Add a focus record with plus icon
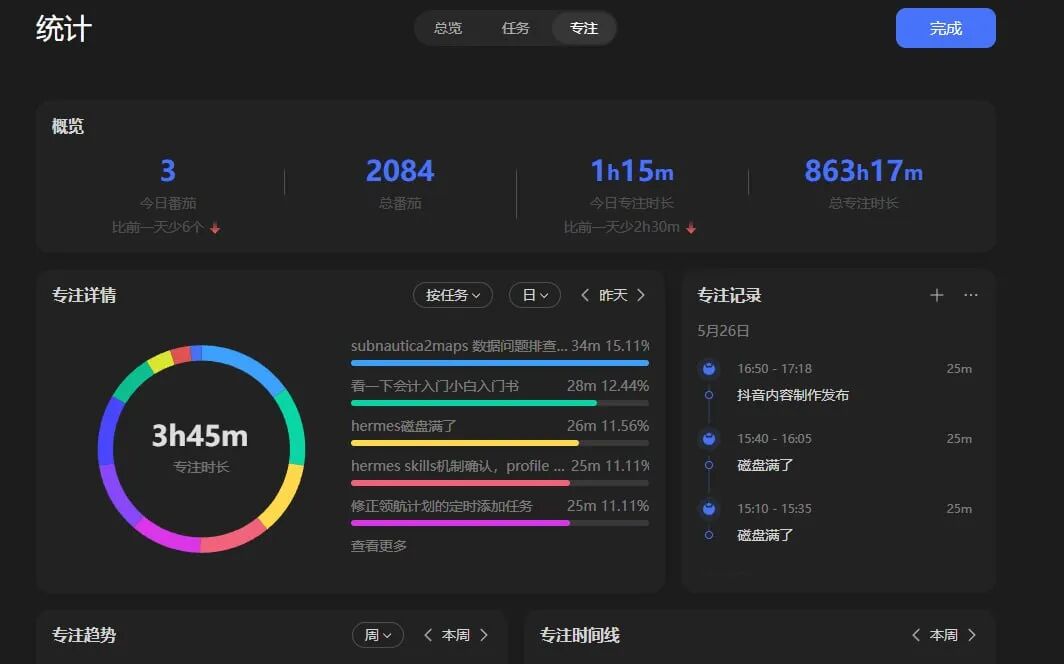 click(x=936, y=295)
